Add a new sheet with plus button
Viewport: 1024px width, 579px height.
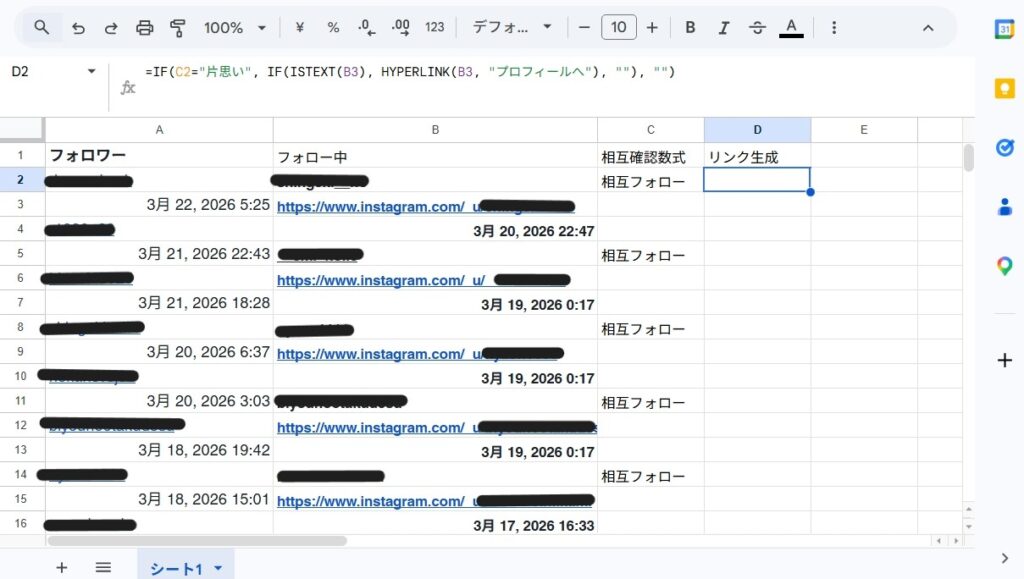62,567
